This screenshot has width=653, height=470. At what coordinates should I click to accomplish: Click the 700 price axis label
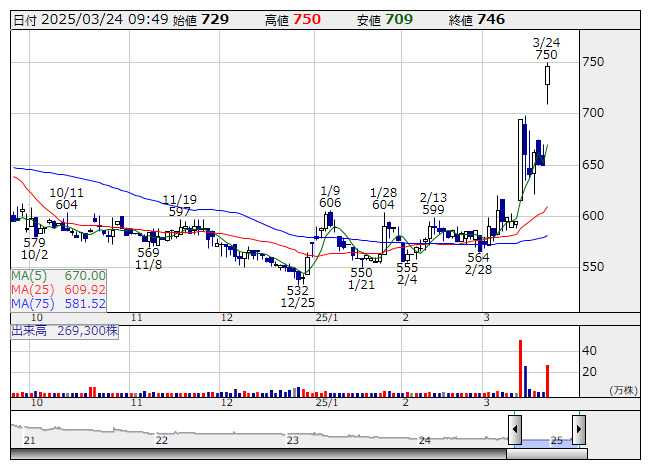click(x=593, y=113)
